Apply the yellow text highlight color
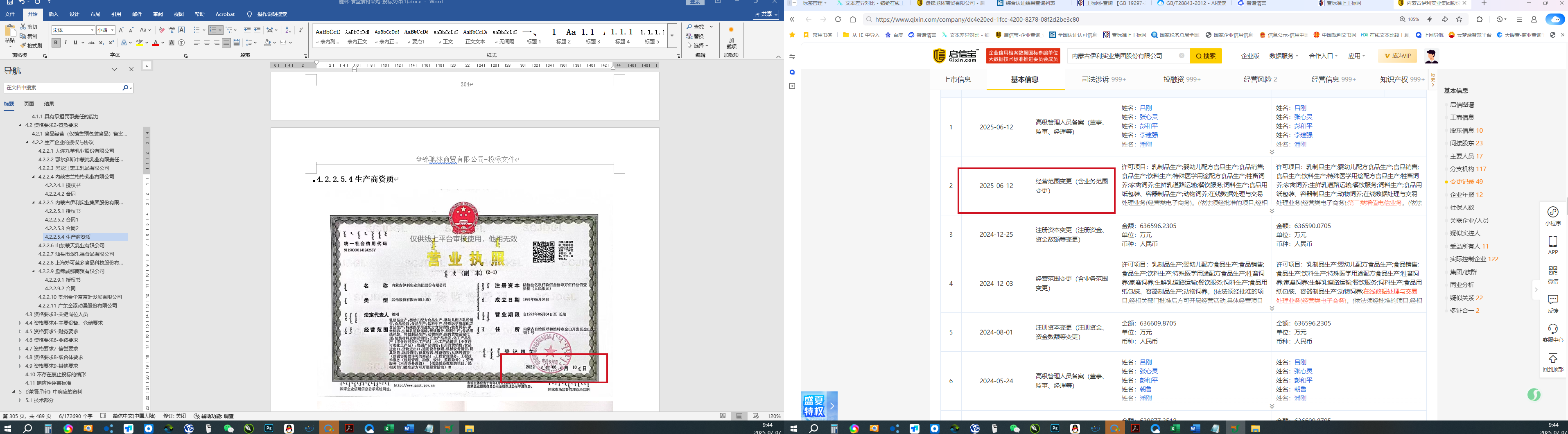Screen dimensions: 1568x434 (x=140, y=43)
